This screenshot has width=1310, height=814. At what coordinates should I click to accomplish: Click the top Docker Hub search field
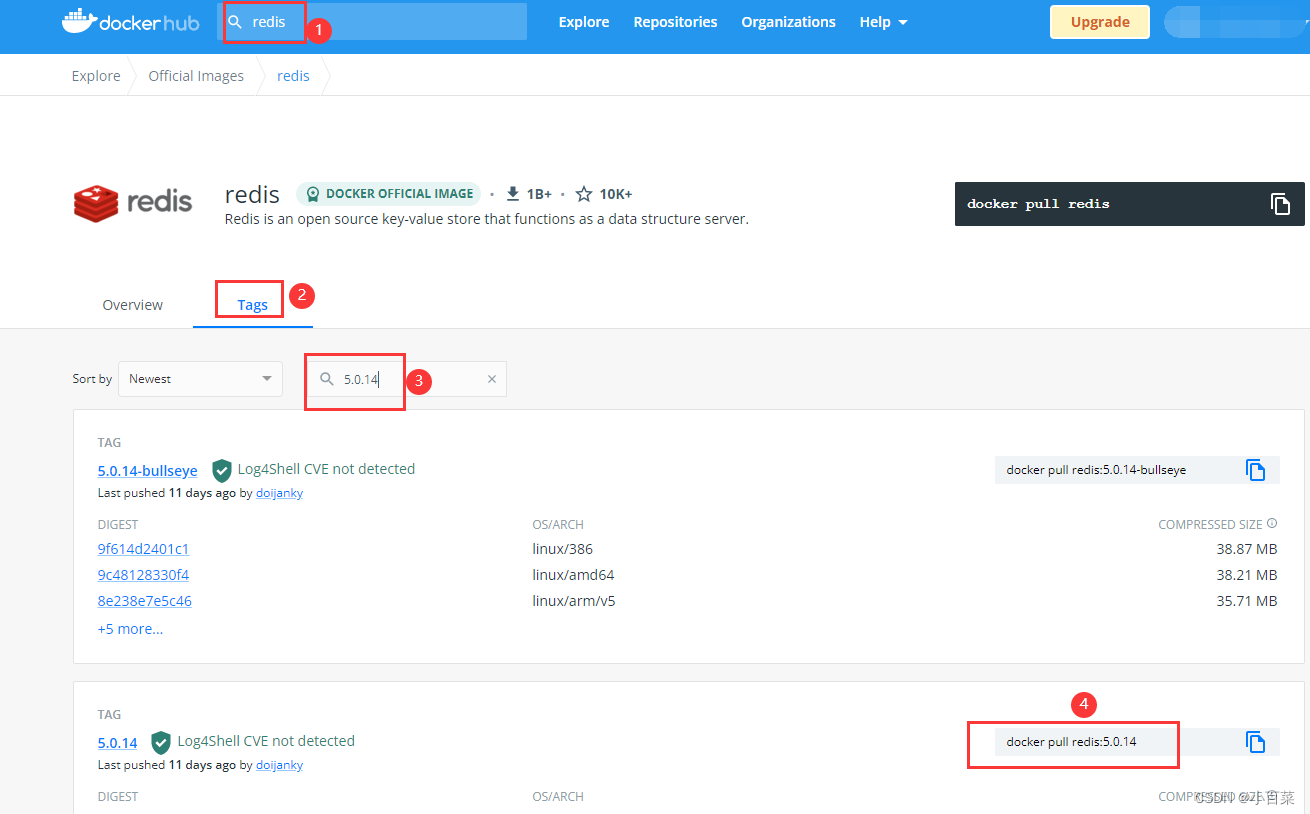(x=372, y=22)
